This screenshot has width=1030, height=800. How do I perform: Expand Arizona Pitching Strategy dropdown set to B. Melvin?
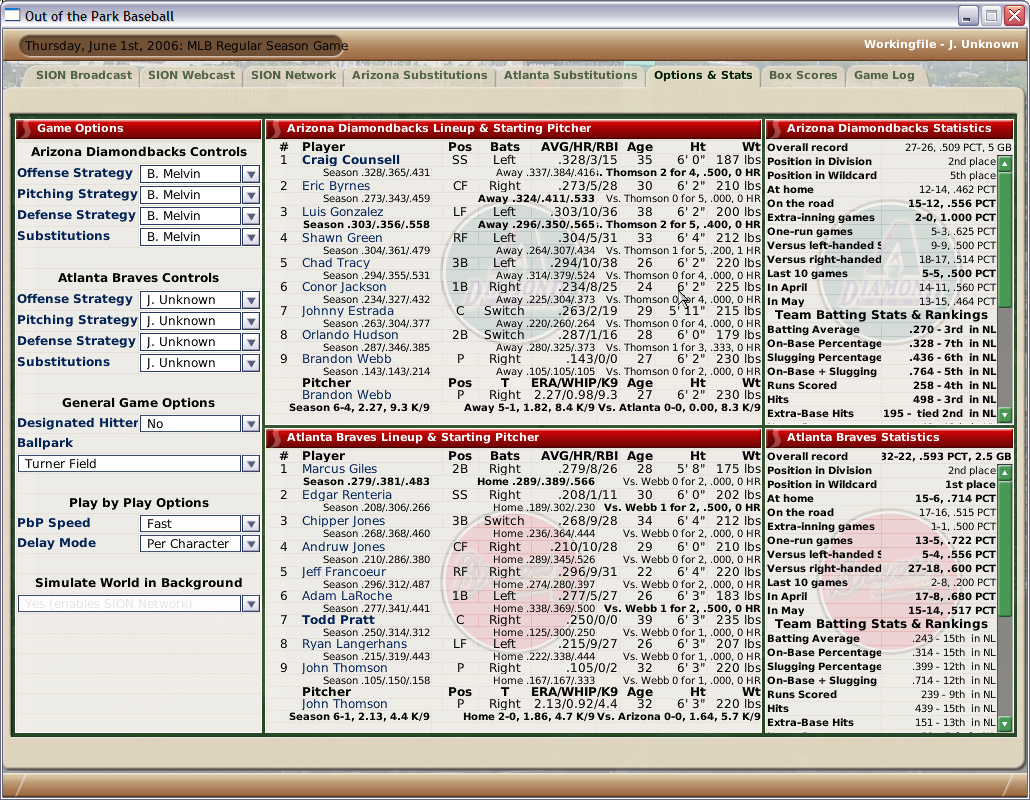[200, 195]
